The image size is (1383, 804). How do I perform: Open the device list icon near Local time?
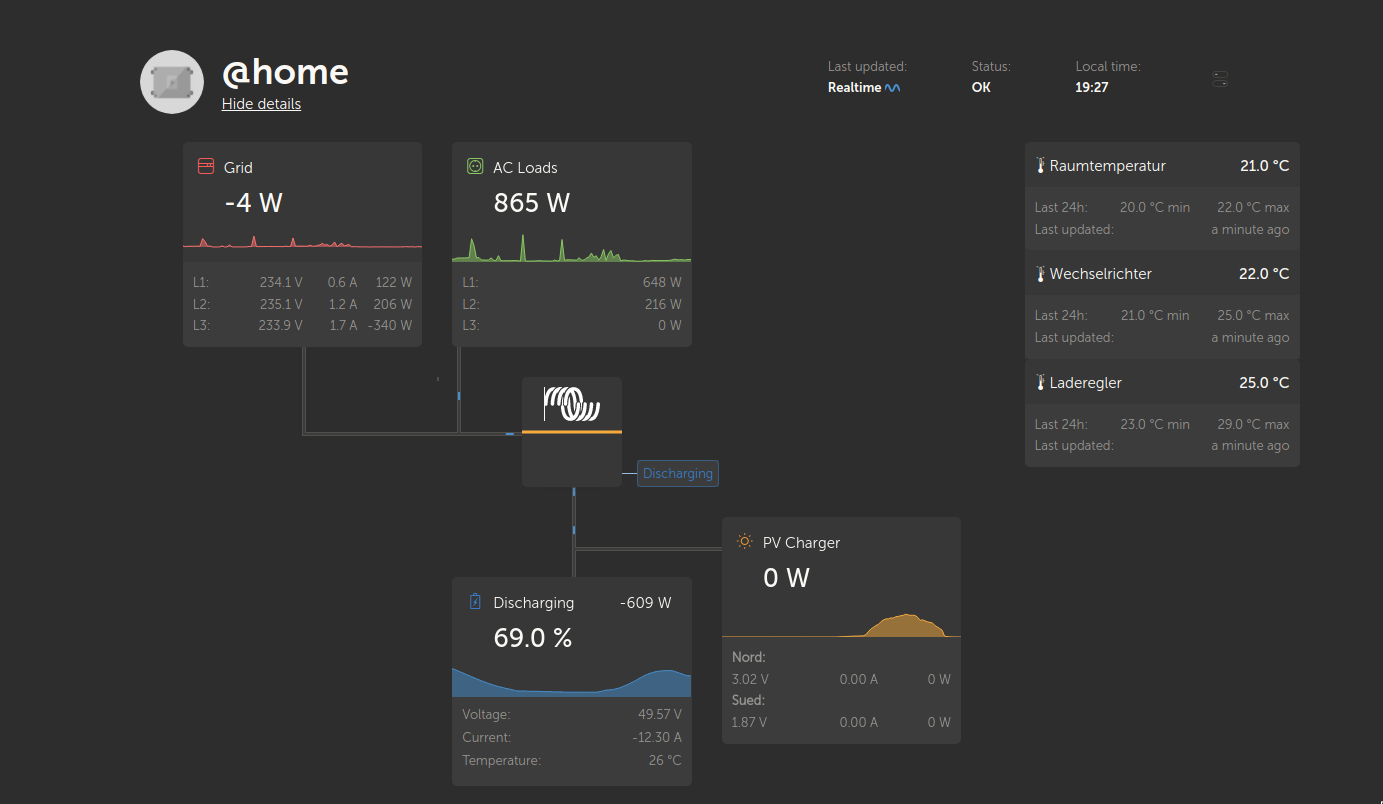(1219, 79)
